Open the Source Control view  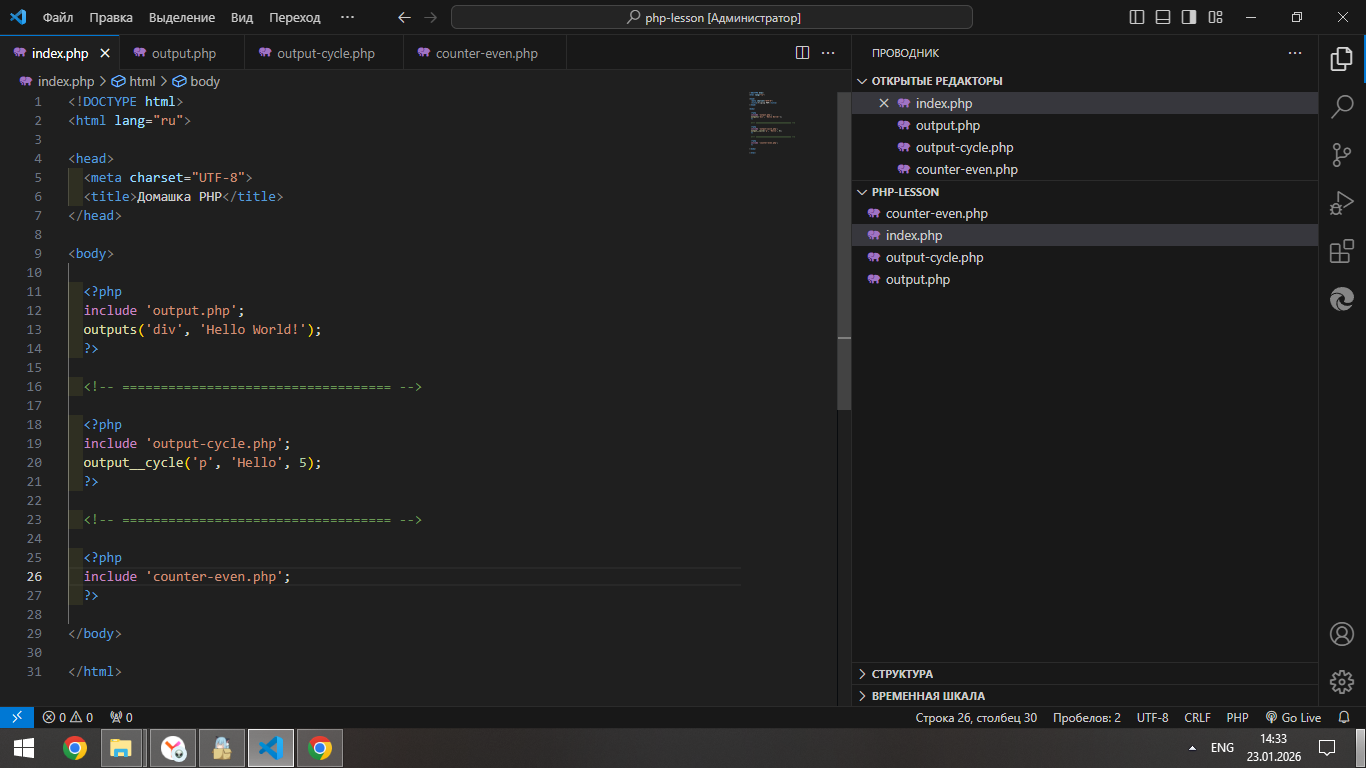pyautogui.click(x=1341, y=155)
